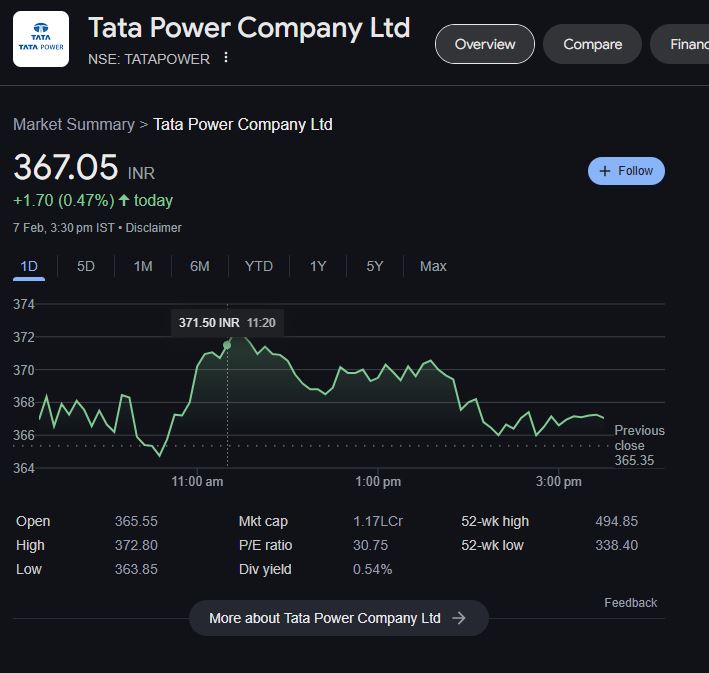709x673 pixels.
Task: Click the current price 367.05
Action: tap(66, 167)
